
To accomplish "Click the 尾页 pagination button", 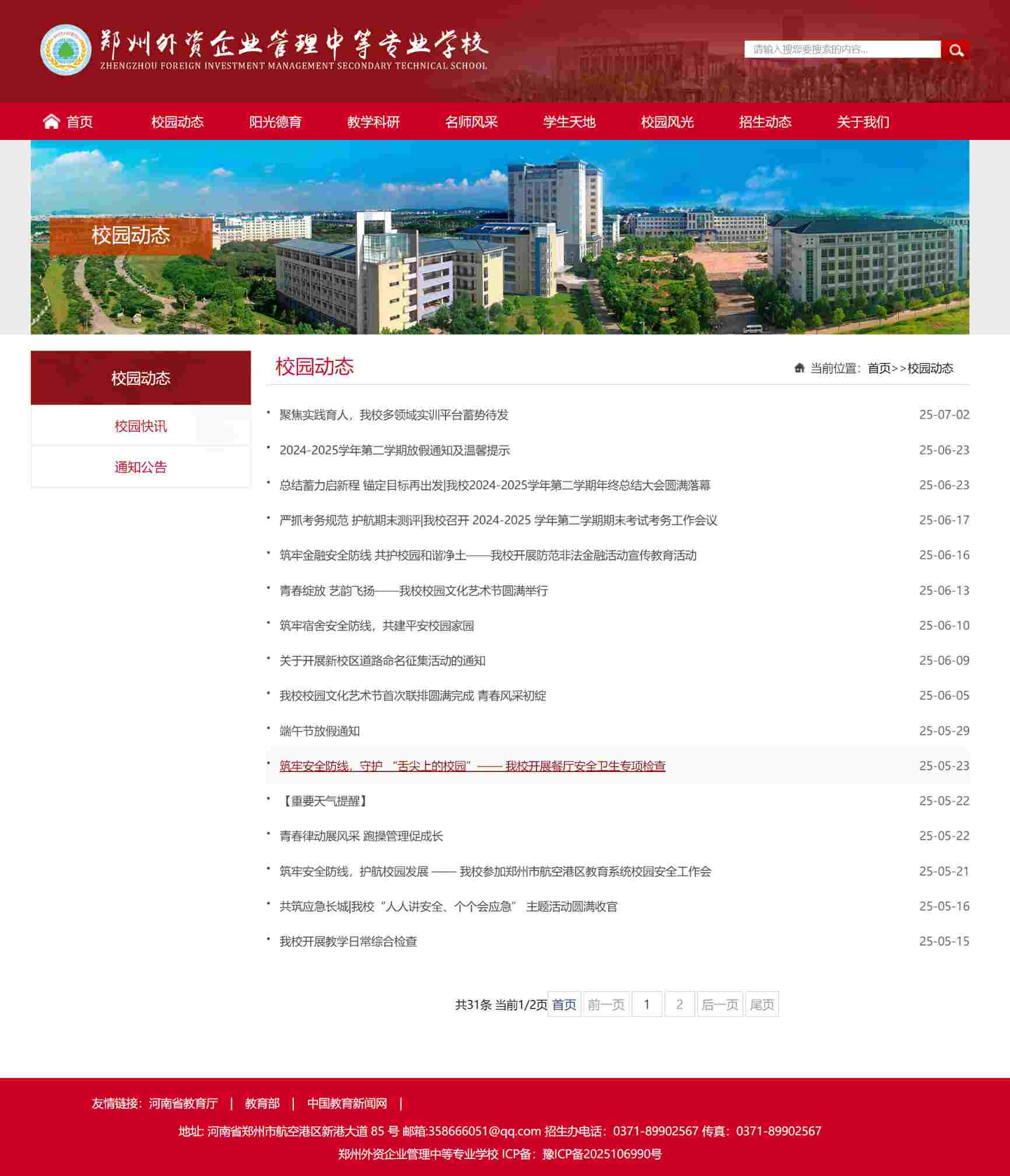I will tap(762, 1005).
